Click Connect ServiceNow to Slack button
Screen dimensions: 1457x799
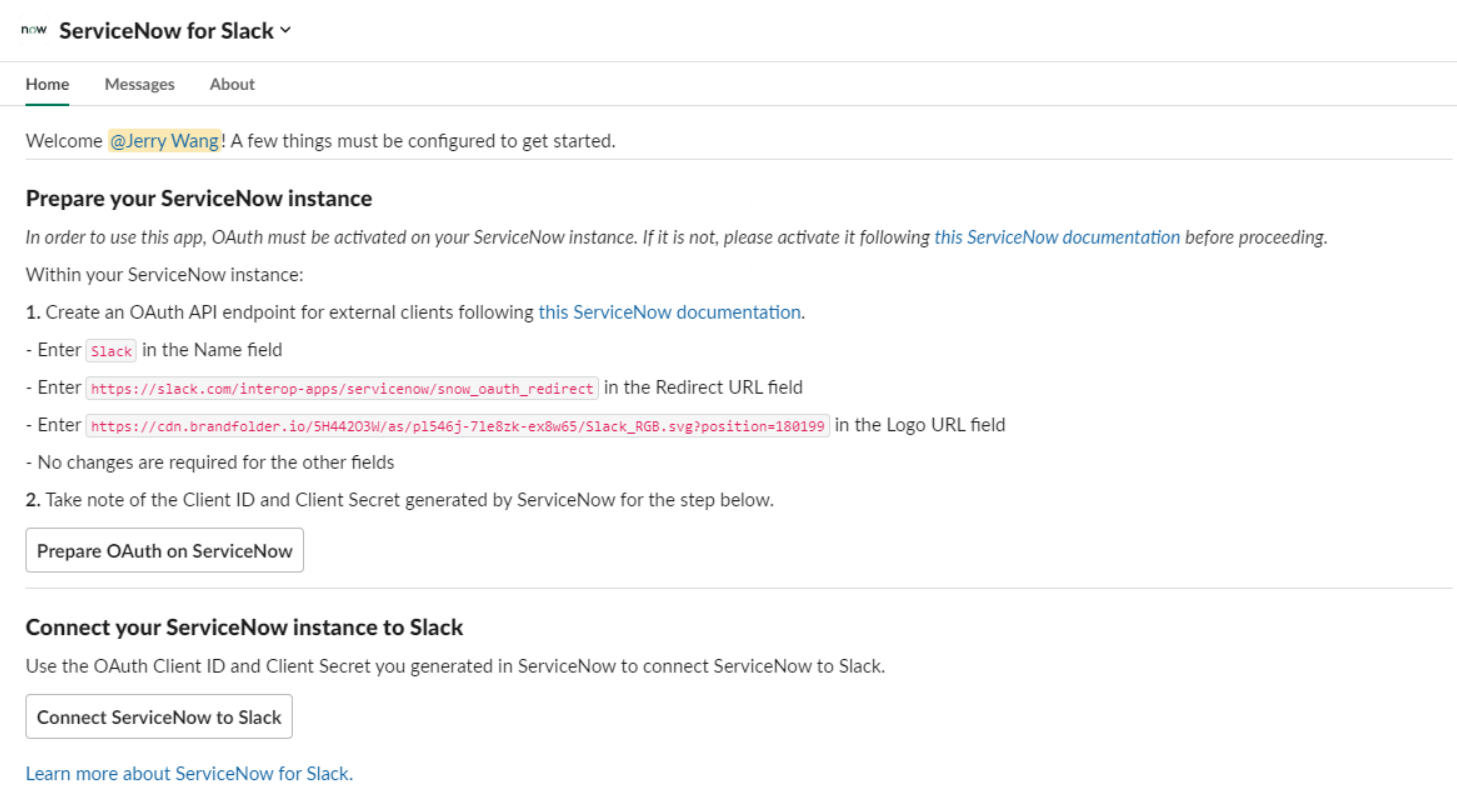pyautogui.click(x=159, y=716)
